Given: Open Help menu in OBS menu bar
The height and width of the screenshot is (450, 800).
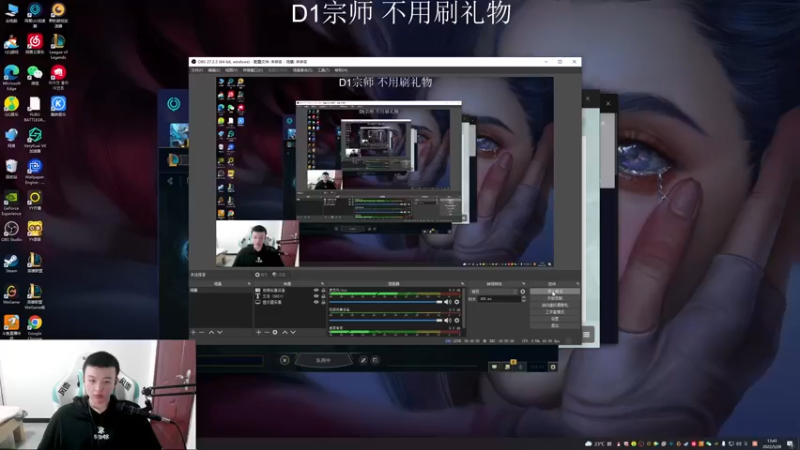Looking at the screenshot, I should [341, 70].
